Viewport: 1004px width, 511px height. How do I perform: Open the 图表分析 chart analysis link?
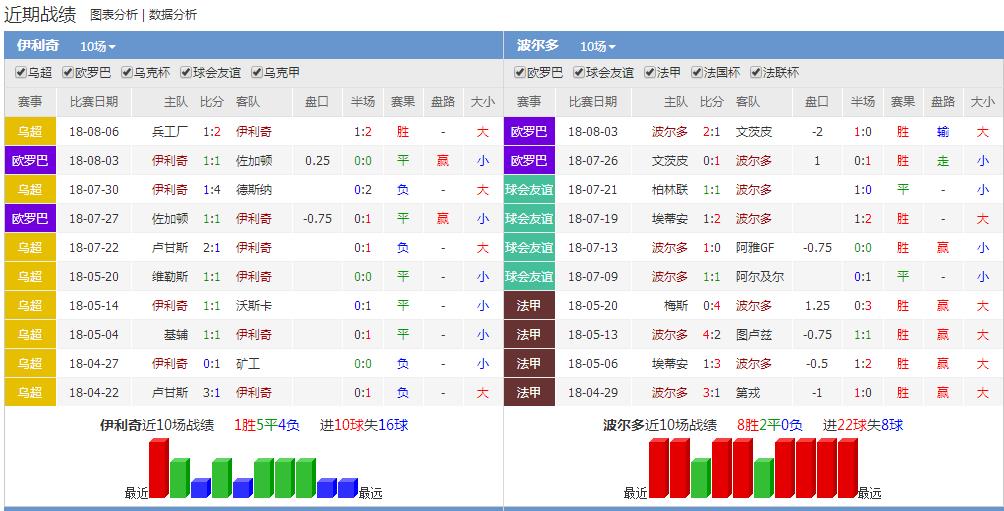(114, 15)
